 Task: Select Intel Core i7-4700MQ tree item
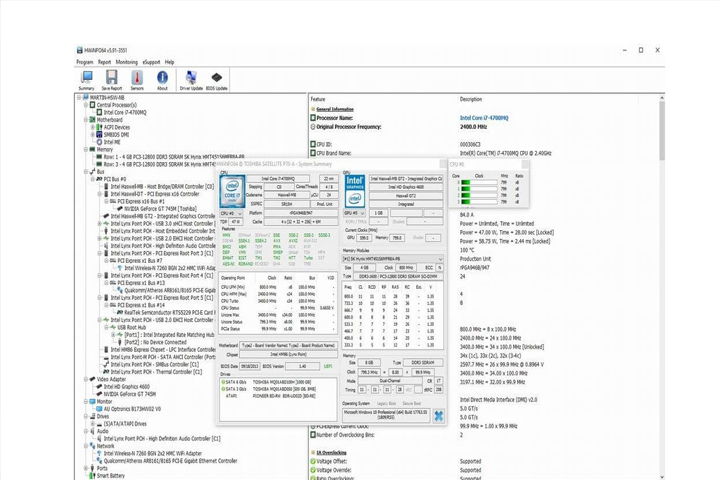coord(124,113)
